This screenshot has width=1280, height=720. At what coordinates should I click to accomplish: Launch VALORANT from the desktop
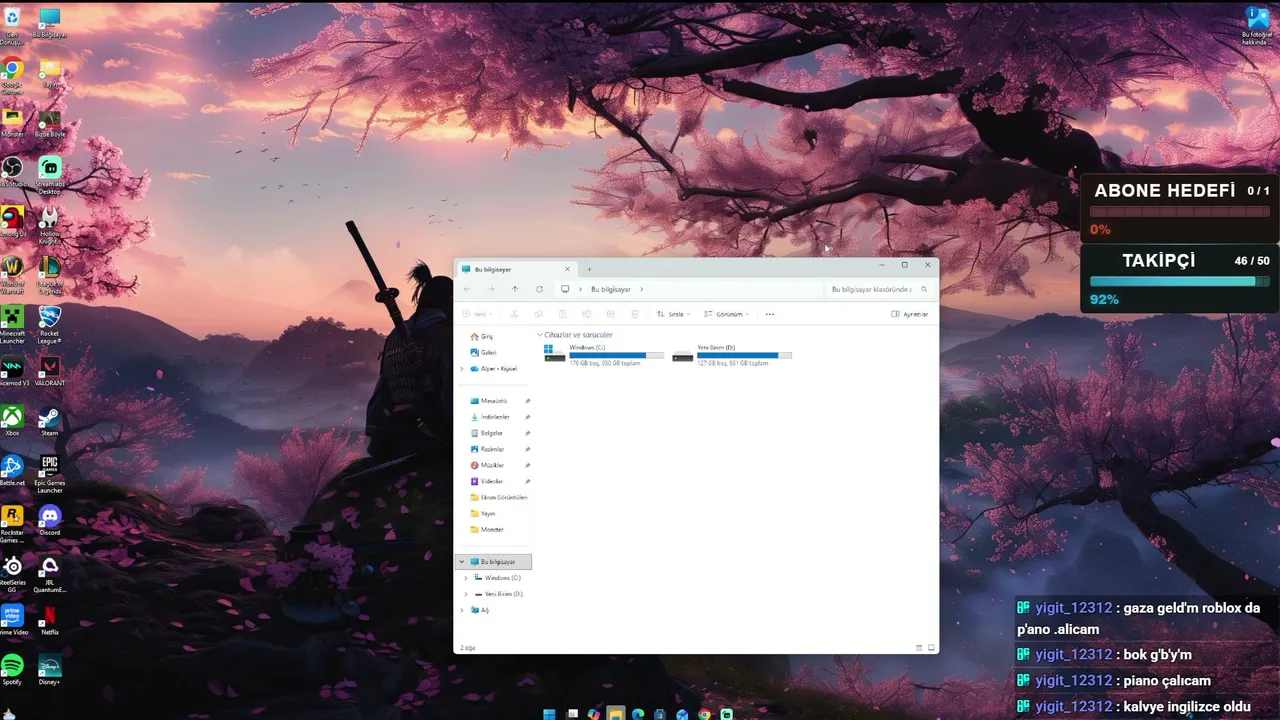[49, 371]
